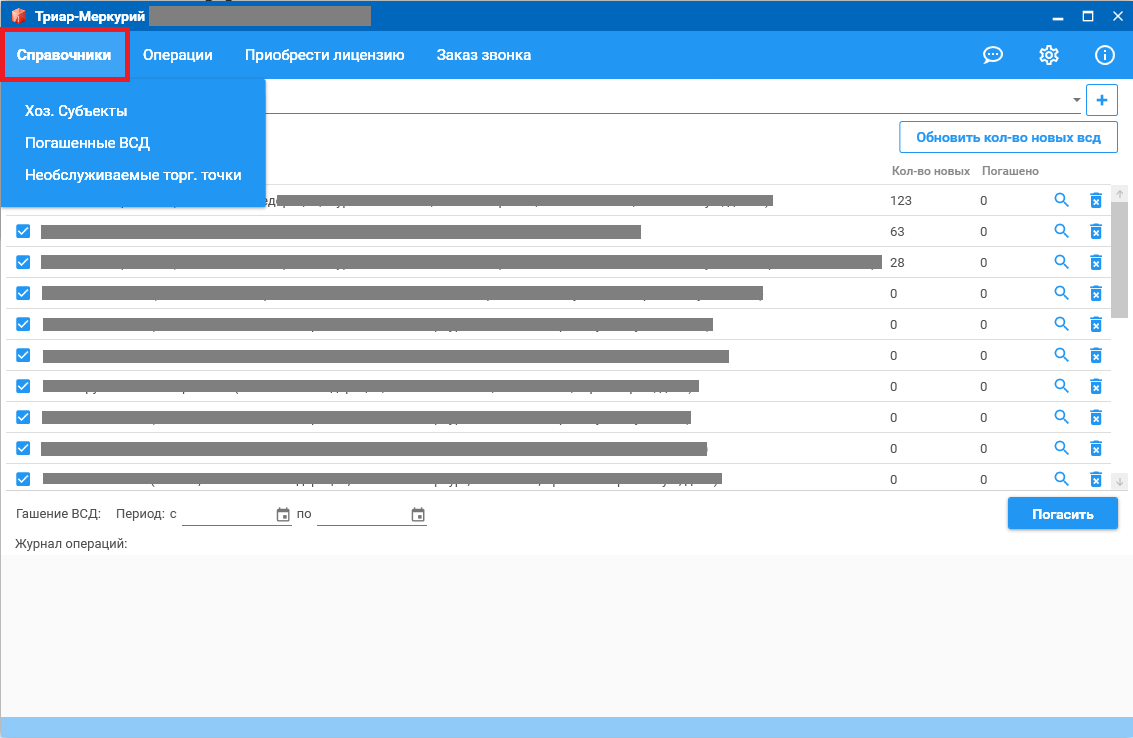This screenshot has width=1133, height=738.
Task: Open Операции menu
Action: (178, 55)
